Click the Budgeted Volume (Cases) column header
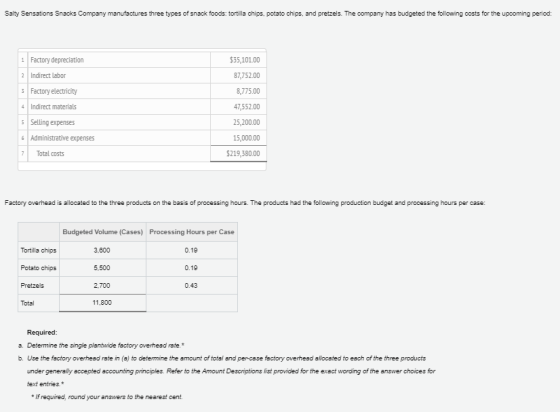This screenshot has width=560, height=412. coord(102,232)
